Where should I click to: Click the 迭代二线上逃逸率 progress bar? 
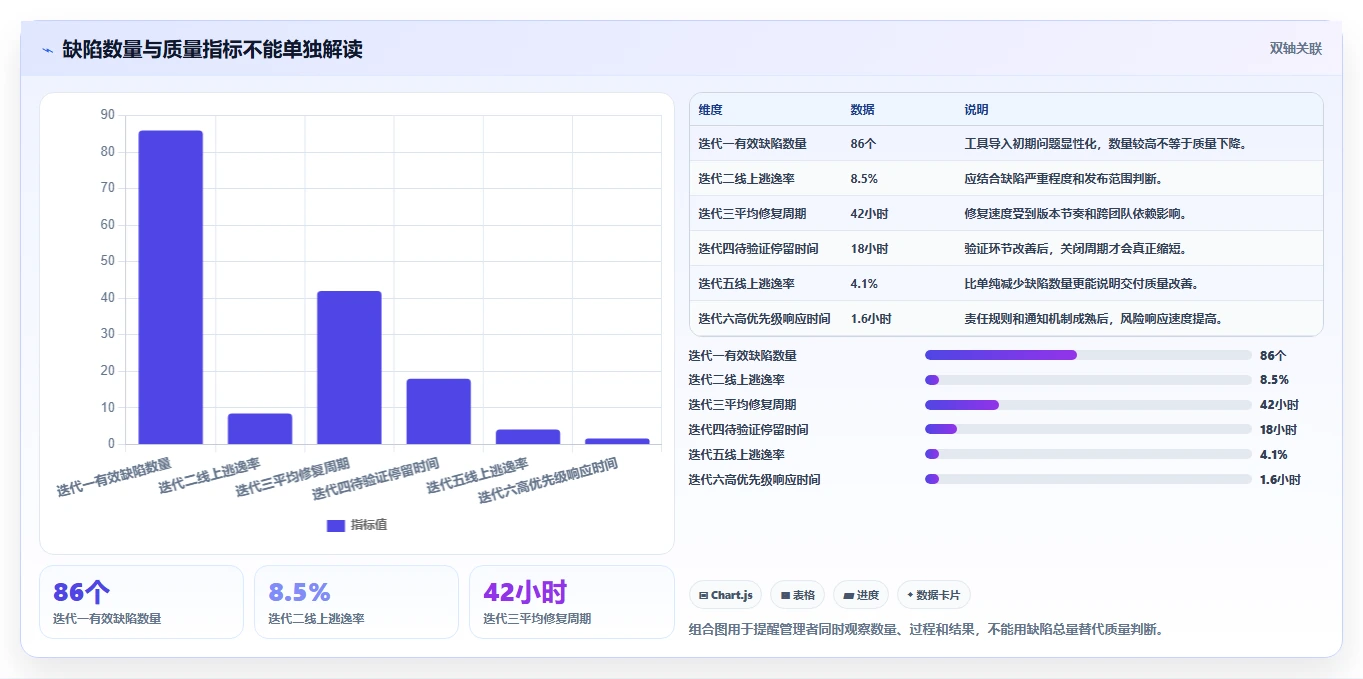pyautogui.click(x=1088, y=380)
